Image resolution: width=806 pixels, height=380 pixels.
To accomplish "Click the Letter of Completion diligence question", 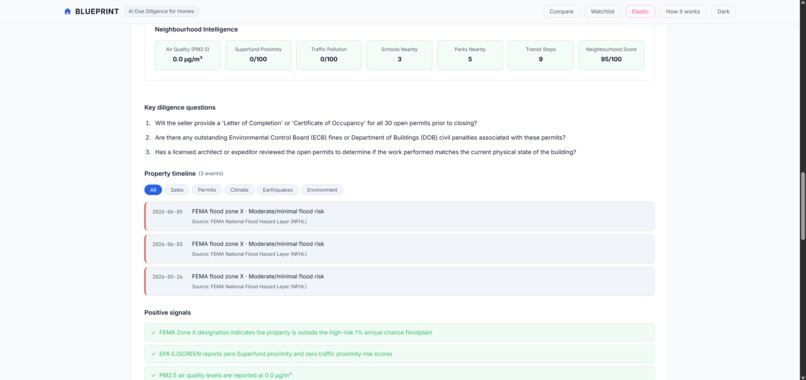I will [x=316, y=123].
